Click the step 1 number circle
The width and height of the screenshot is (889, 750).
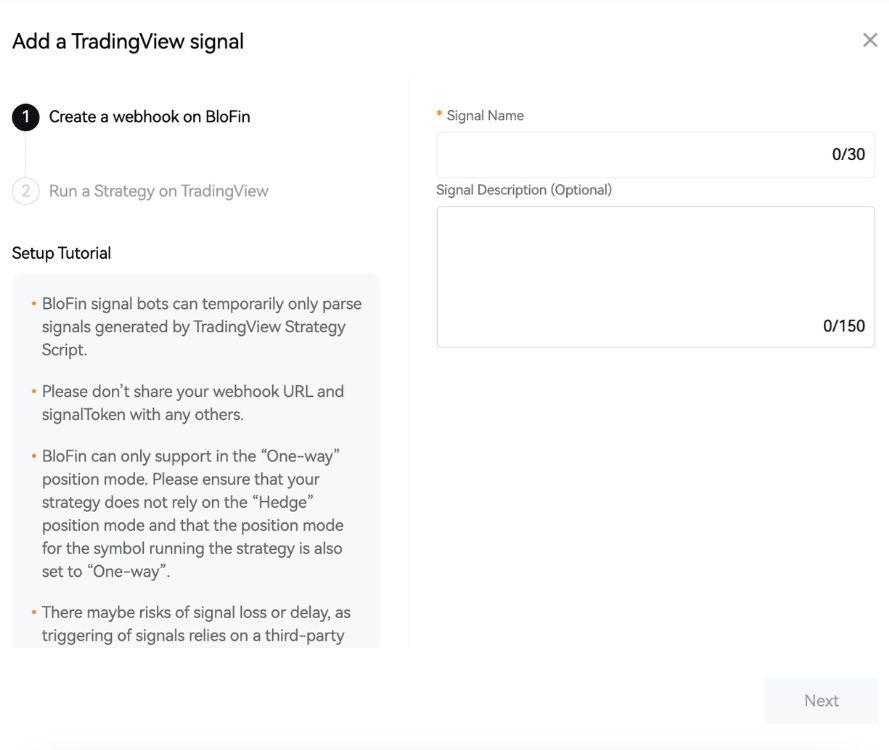pyautogui.click(x=26, y=117)
